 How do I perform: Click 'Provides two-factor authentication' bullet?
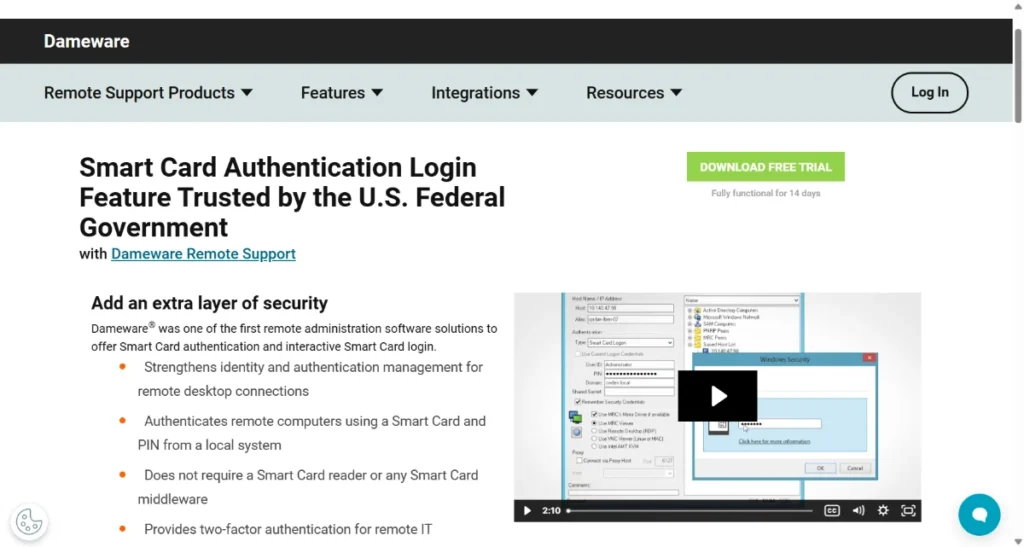[288, 529]
